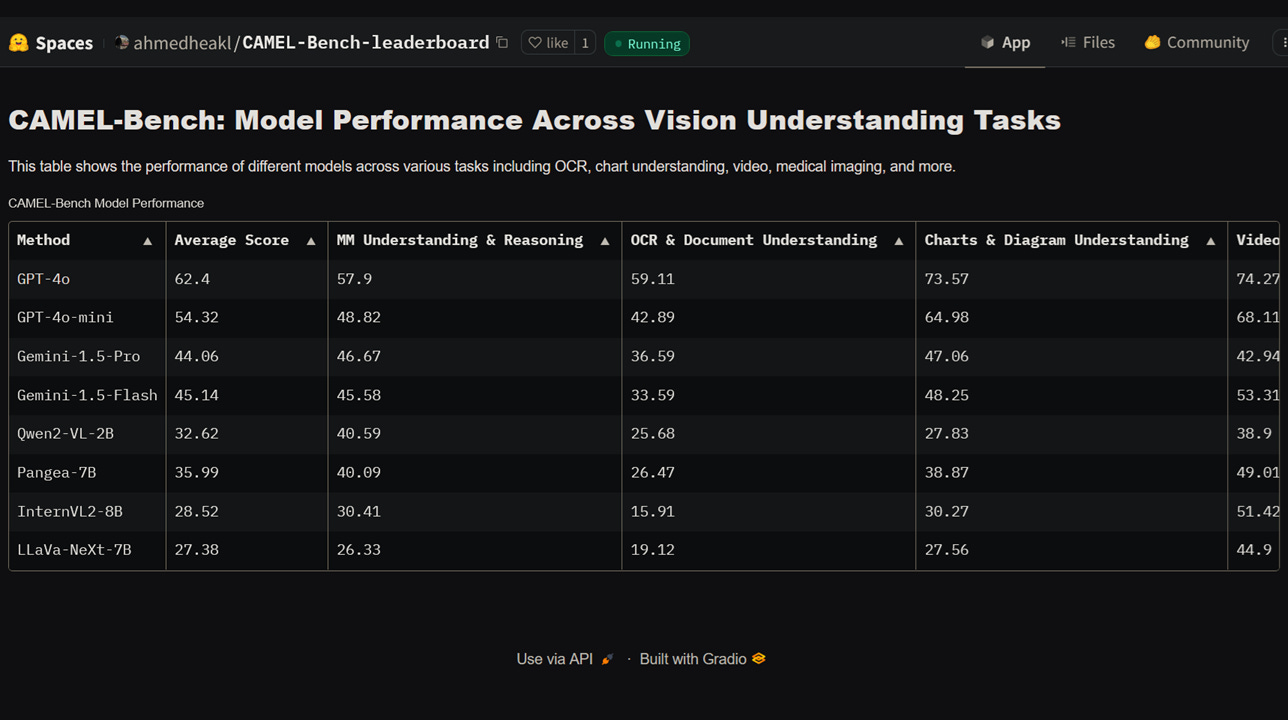1288x720 pixels.
Task: Open the Community tab
Action: [1197, 42]
